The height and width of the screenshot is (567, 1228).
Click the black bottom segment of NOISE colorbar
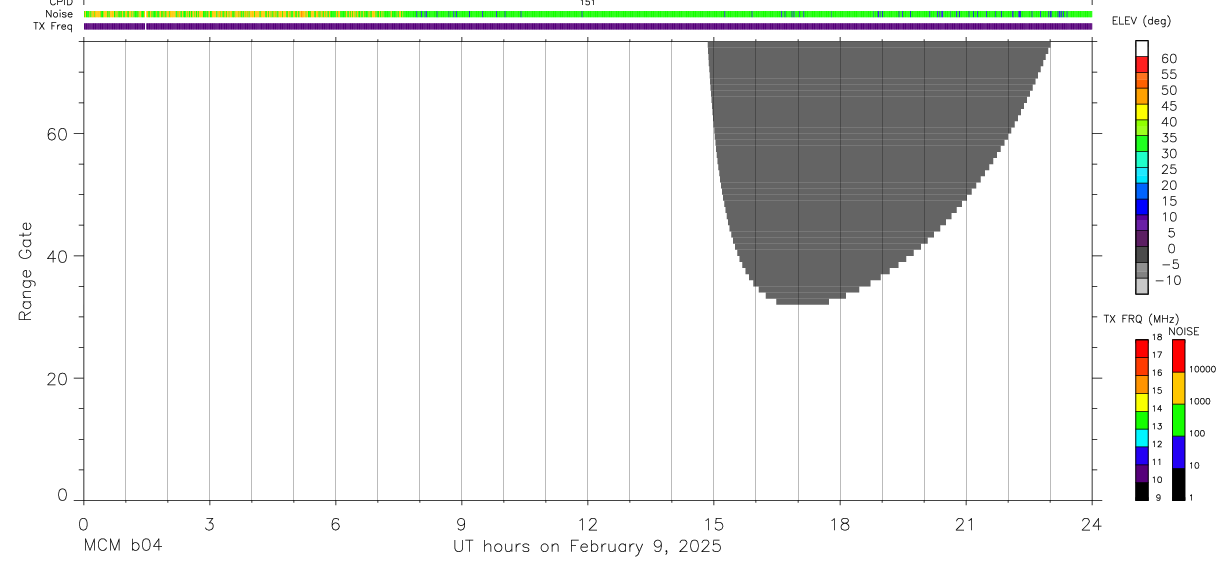(1179, 484)
